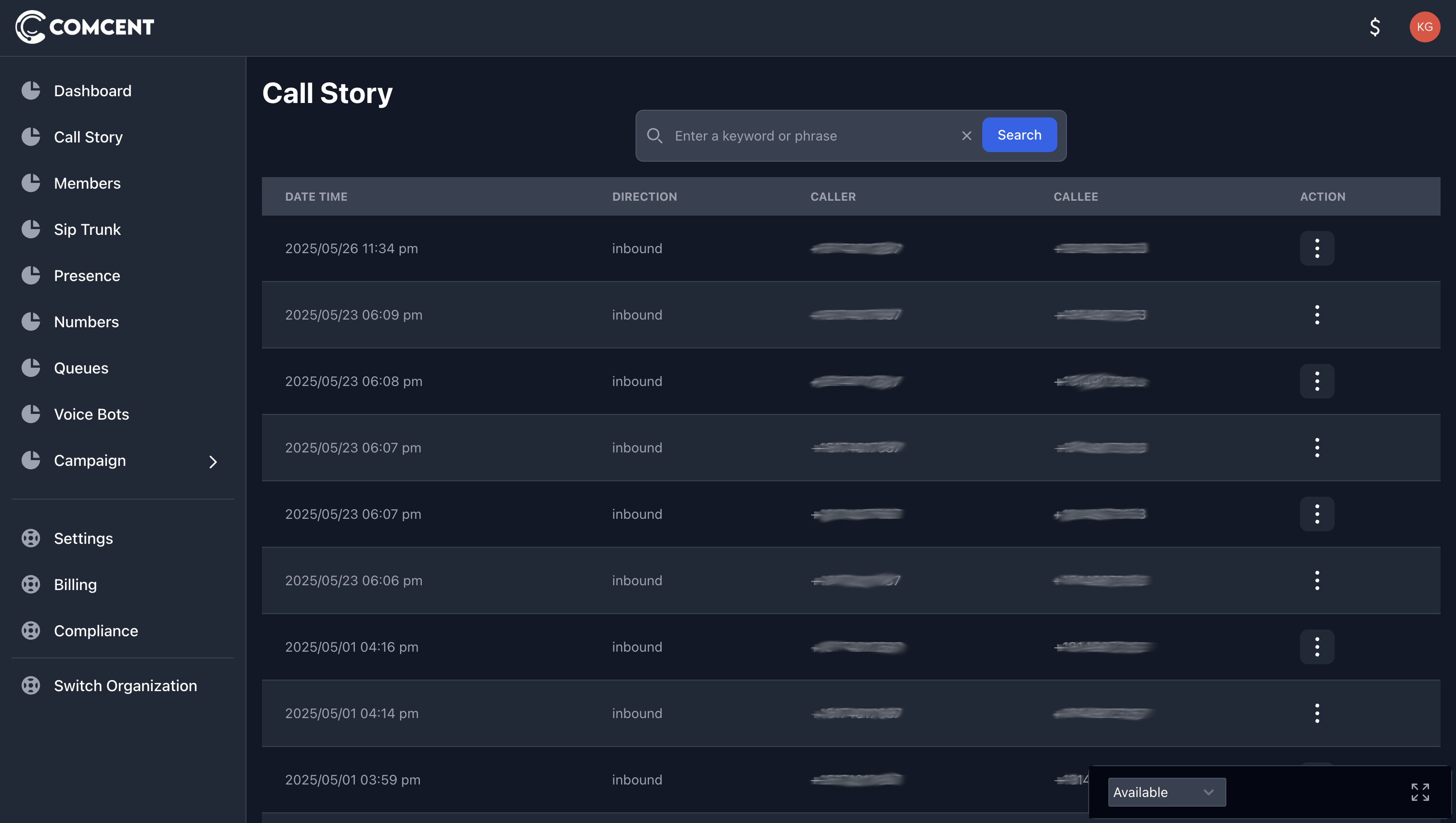1456x823 pixels.
Task: Click the DIRECTION column header
Action: coord(644,197)
